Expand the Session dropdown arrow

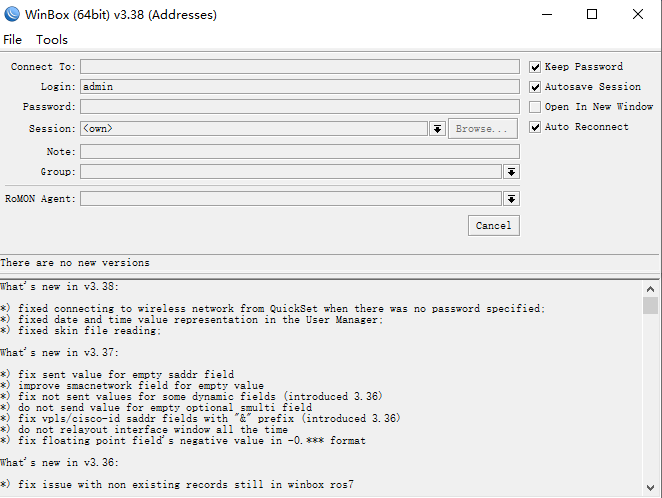coord(437,129)
